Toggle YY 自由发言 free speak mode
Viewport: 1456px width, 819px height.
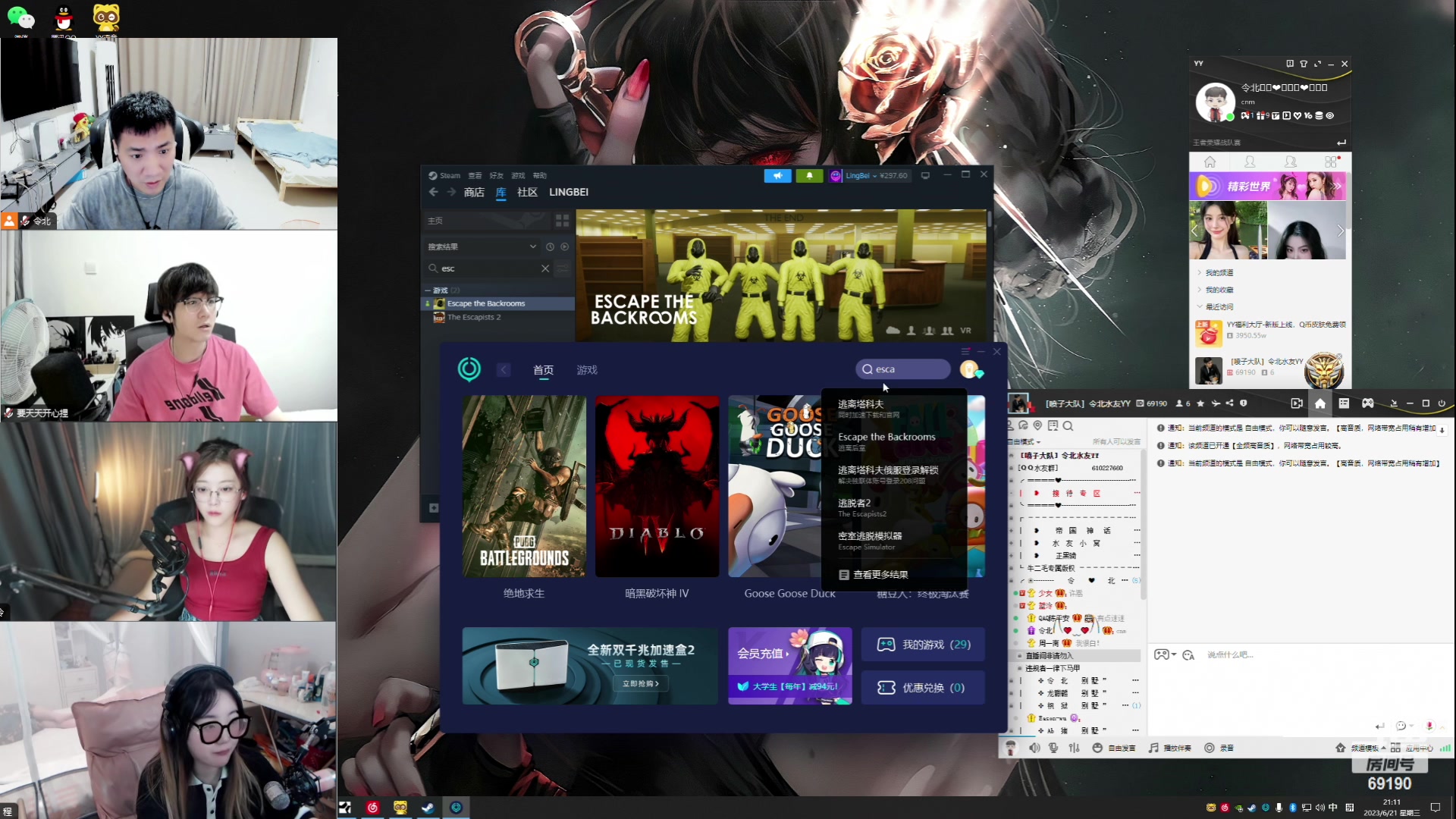(x=1114, y=748)
